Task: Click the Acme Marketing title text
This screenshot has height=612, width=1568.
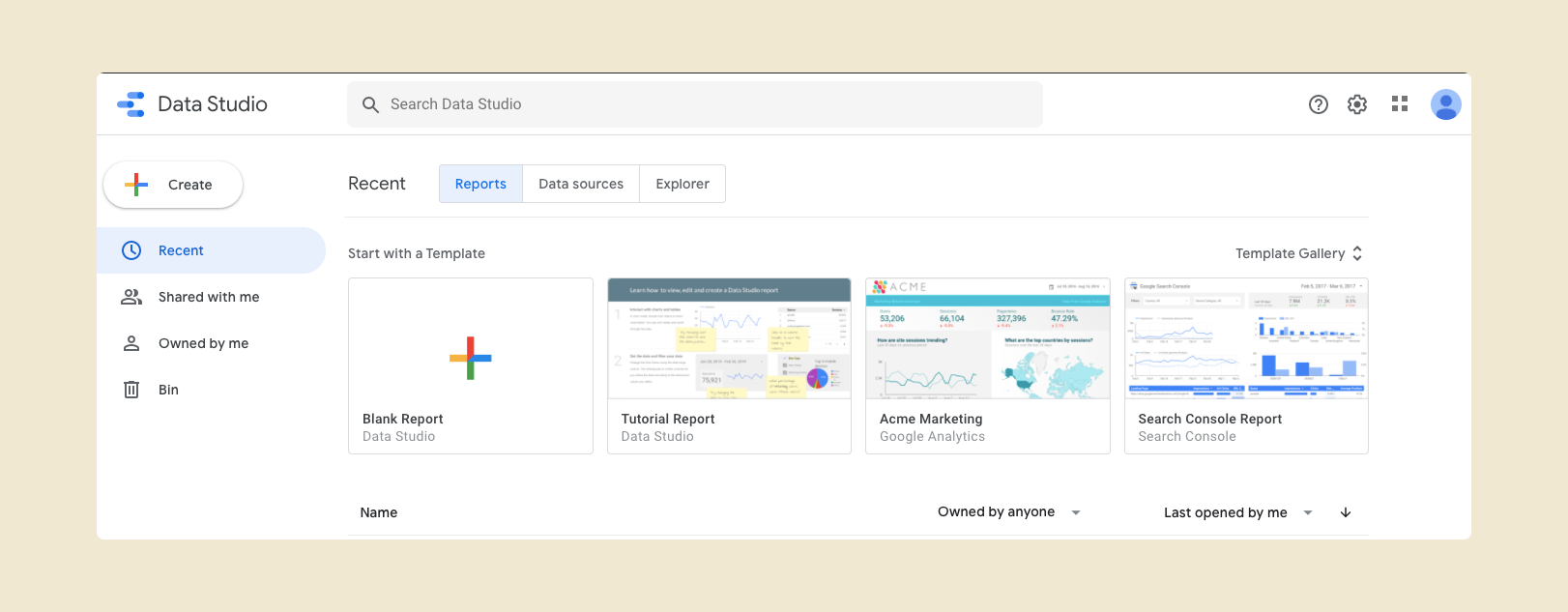Action: click(x=931, y=419)
